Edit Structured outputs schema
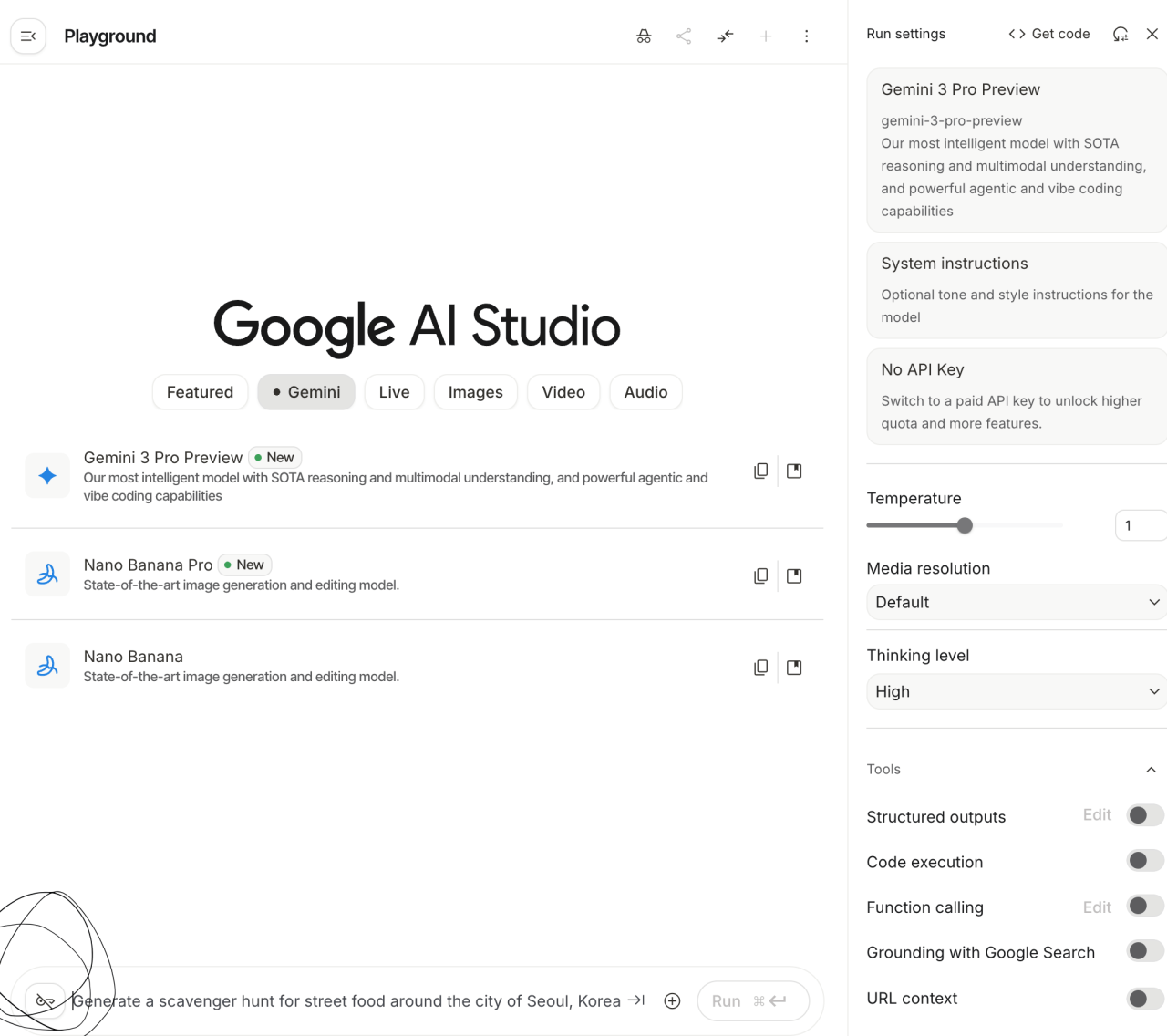Screen dimensions: 1167x1036 1097,815
